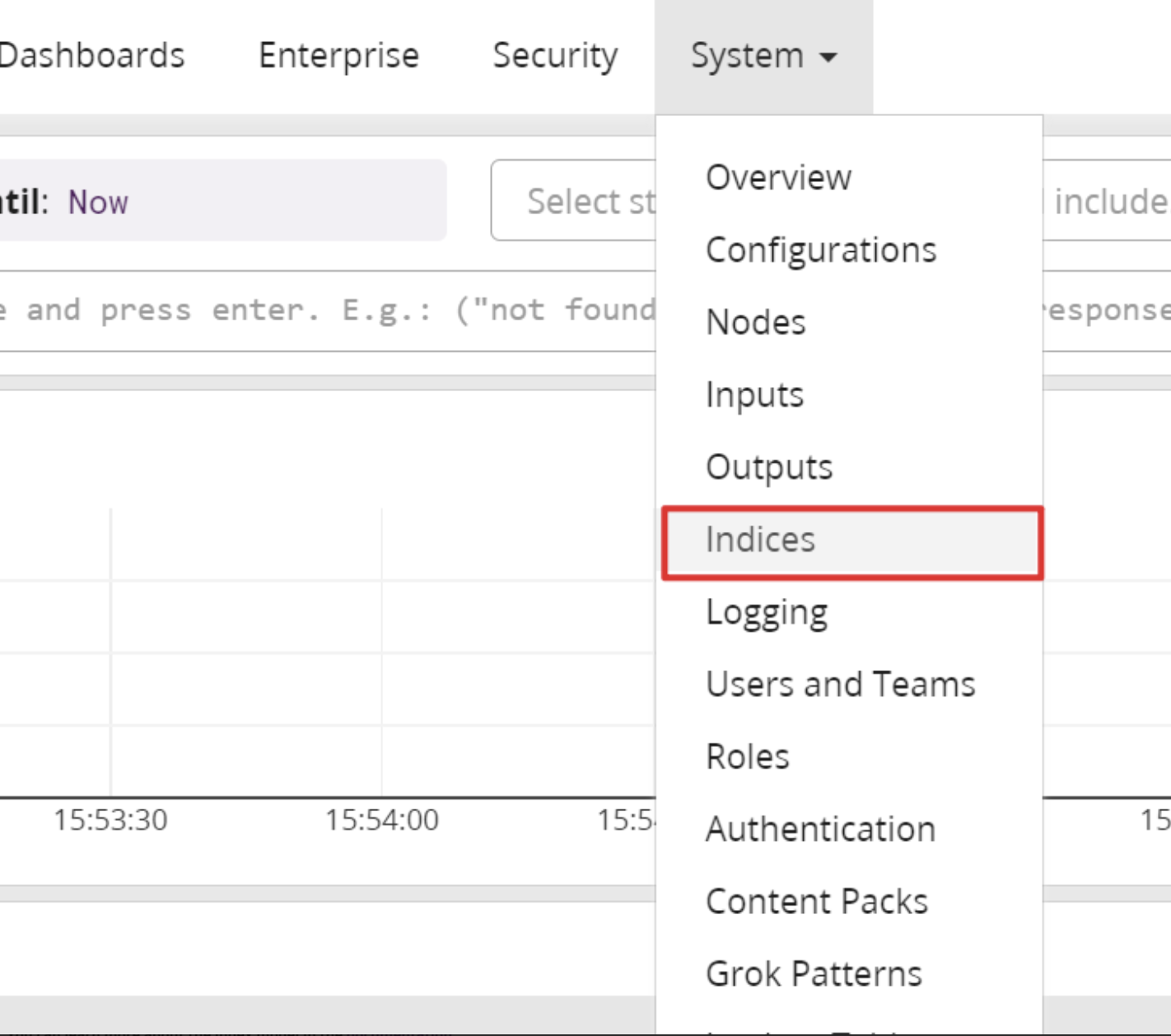Image resolution: width=1171 pixels, height=1036 pixels.
Task: View Grok Patterns page
Action: point(814,973)
